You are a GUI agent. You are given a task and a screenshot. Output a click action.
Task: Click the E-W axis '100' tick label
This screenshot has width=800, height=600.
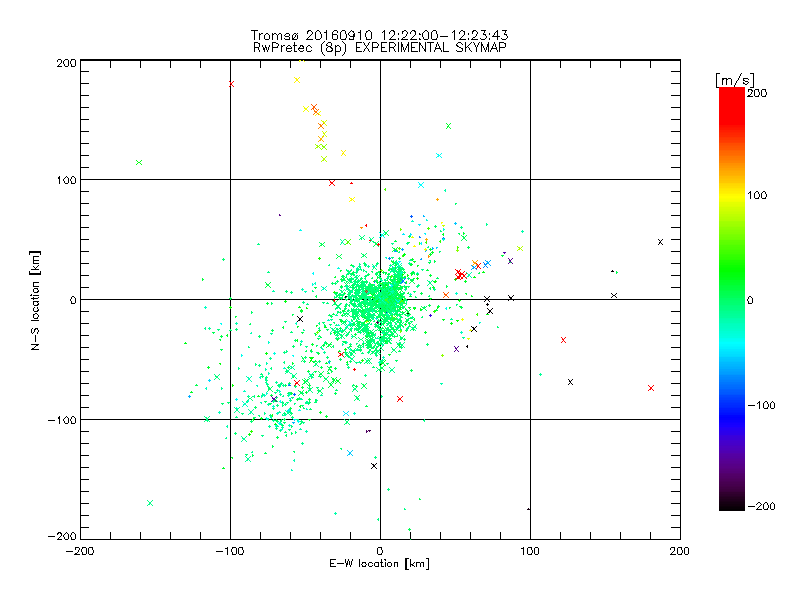click(530, 551)
